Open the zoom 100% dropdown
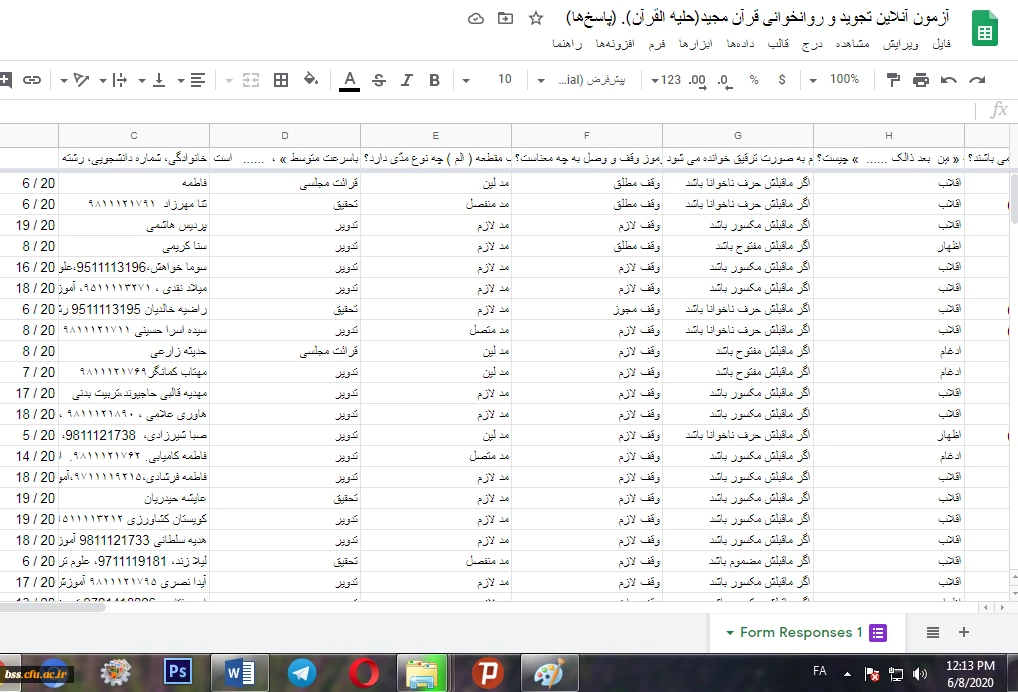The height and width of the screenshot is (692, 1018). (x=835, y=80)
